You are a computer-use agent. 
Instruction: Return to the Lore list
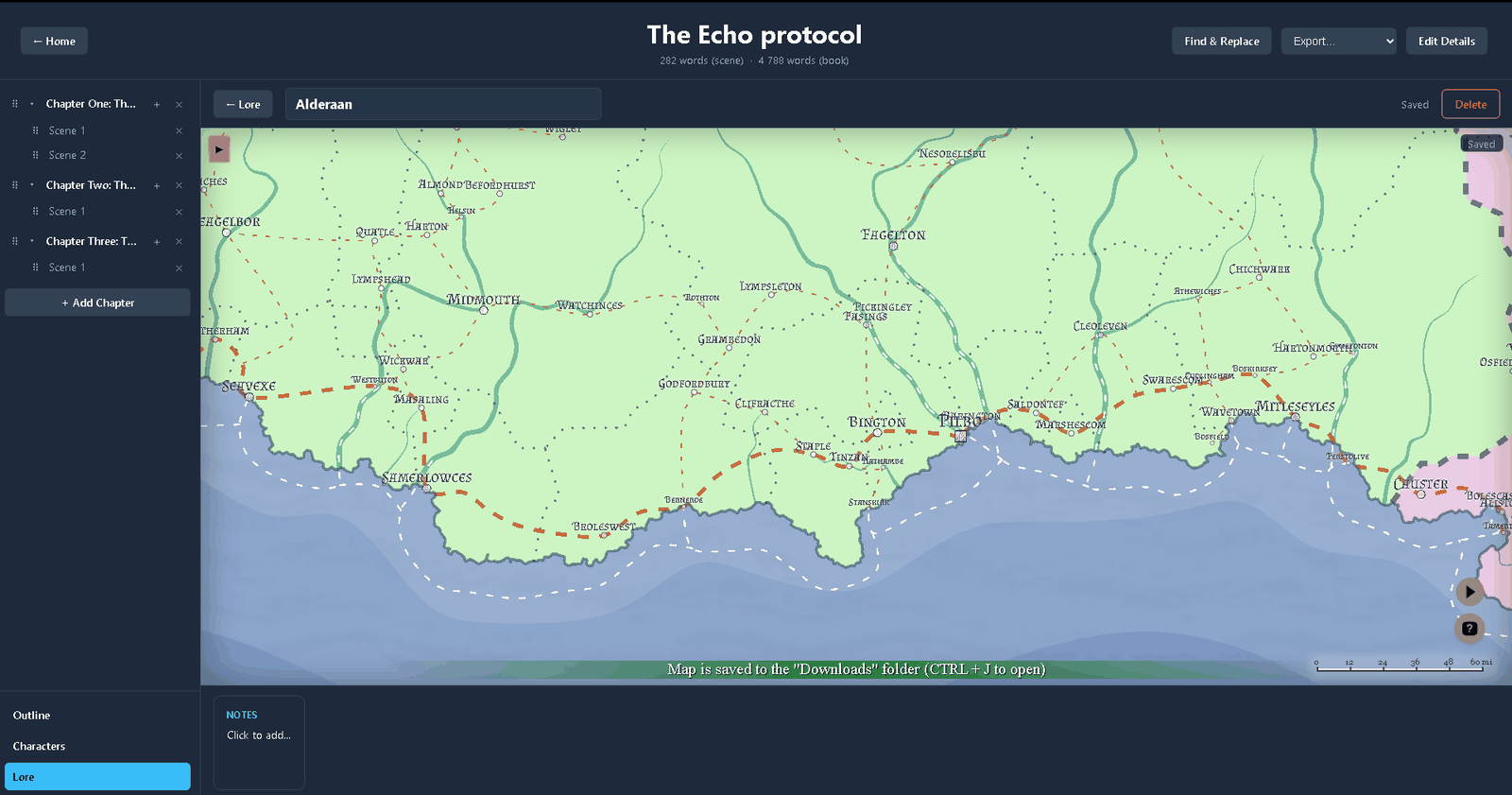click(243, 104)
